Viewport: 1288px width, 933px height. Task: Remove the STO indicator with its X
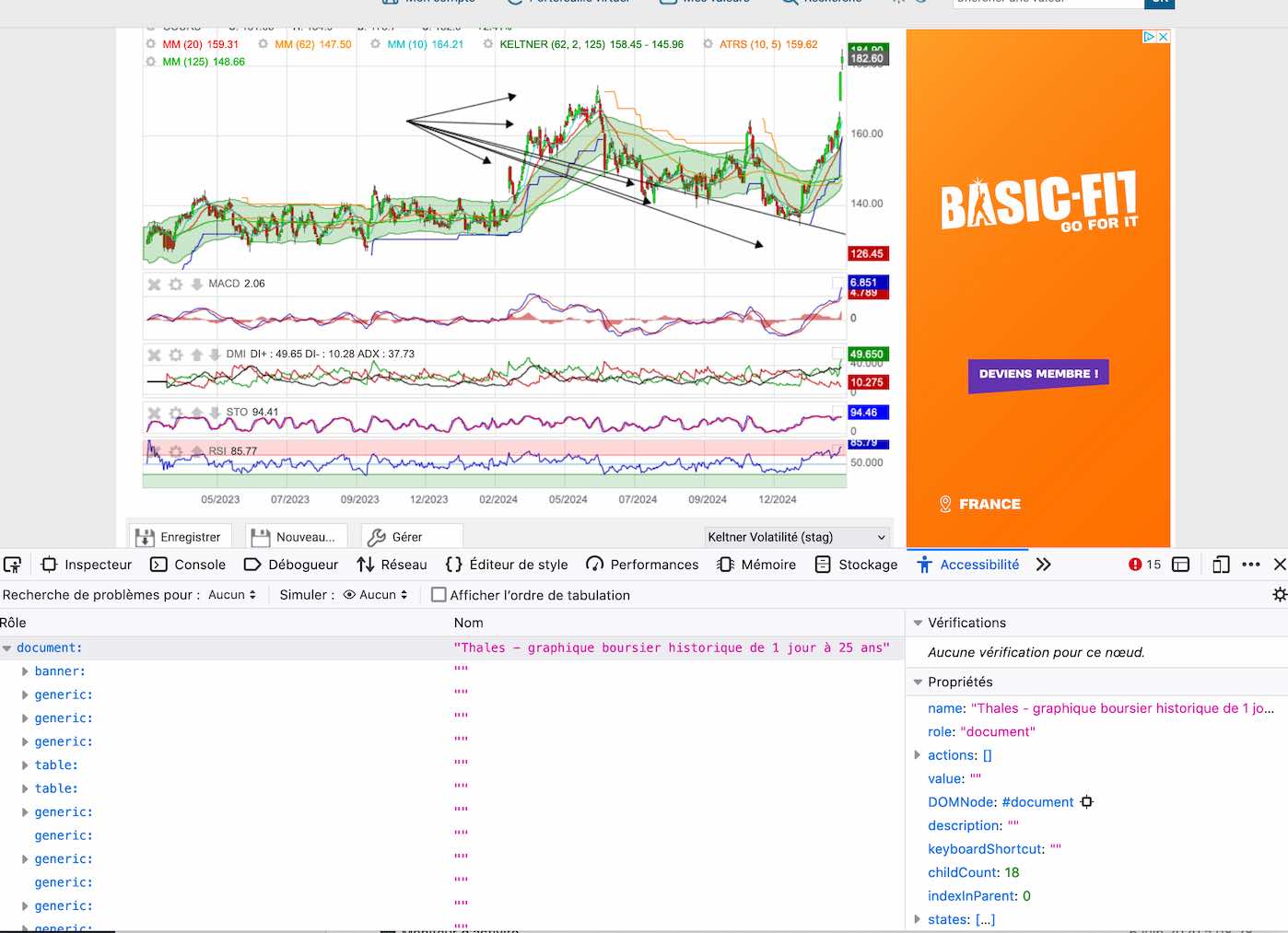coord(155,413)
